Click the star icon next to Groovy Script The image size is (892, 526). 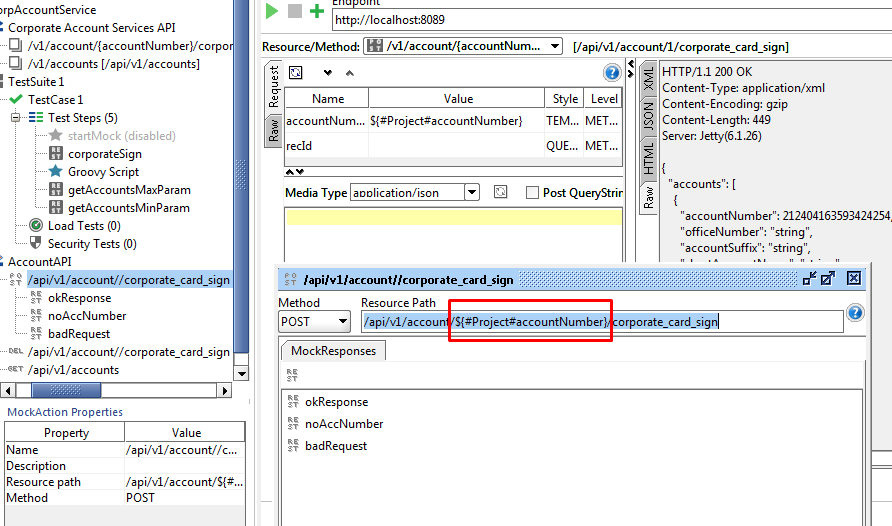click(56, 172)
